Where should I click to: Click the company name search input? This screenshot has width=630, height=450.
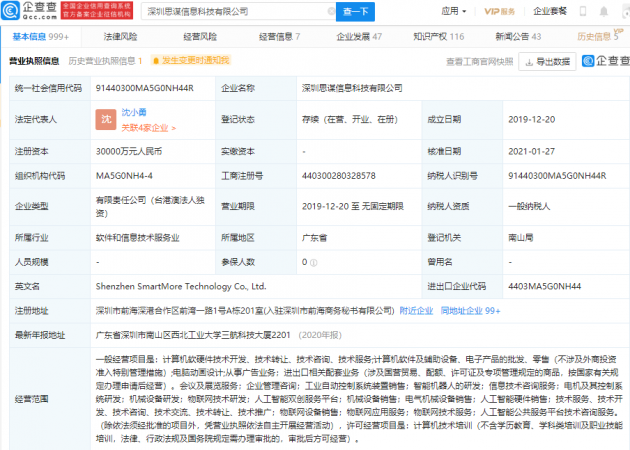238,11
